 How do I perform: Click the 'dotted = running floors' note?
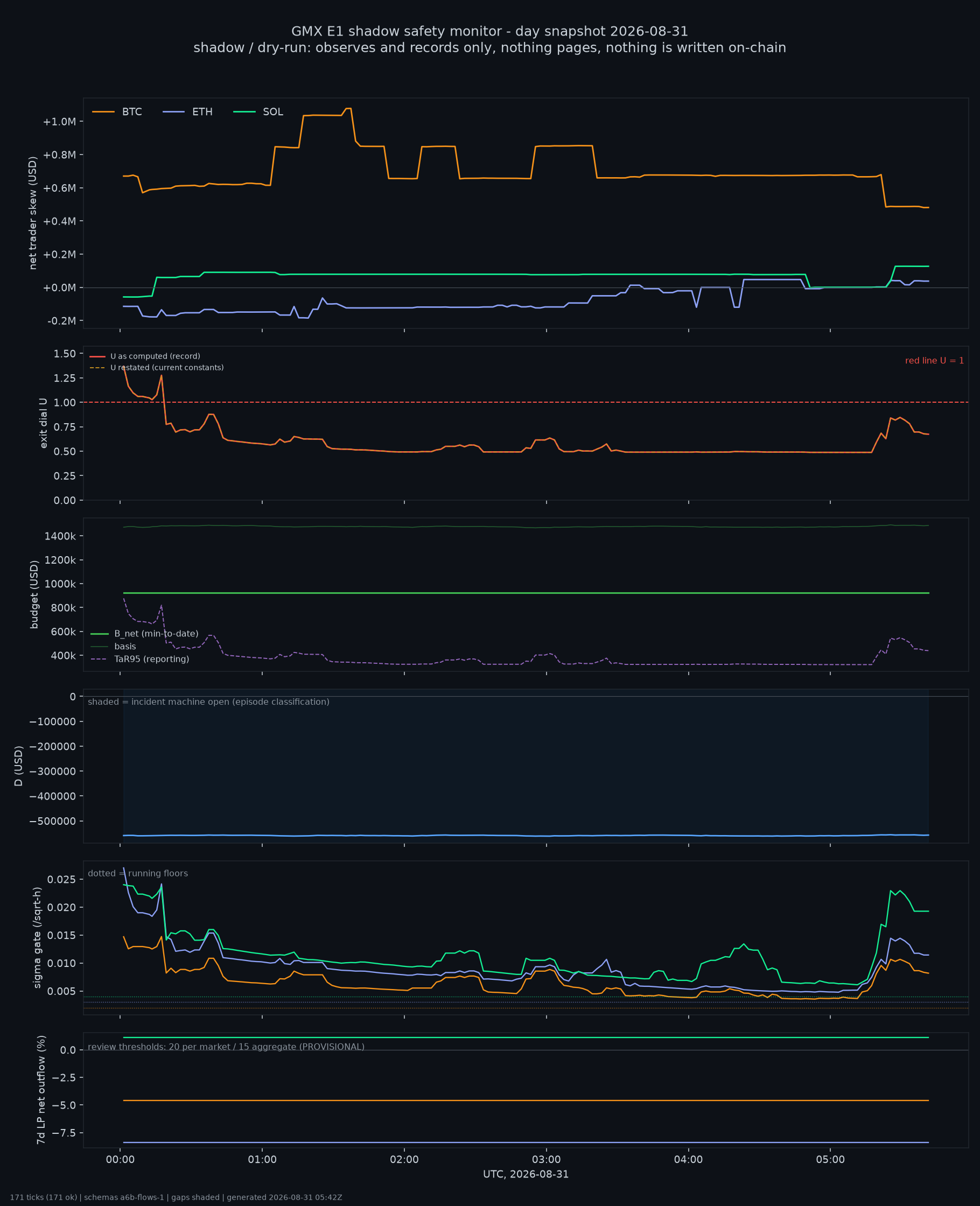coord(138,873)
